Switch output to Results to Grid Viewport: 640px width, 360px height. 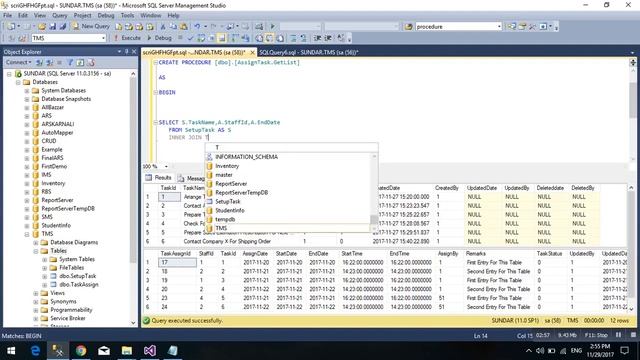point(269,38)
